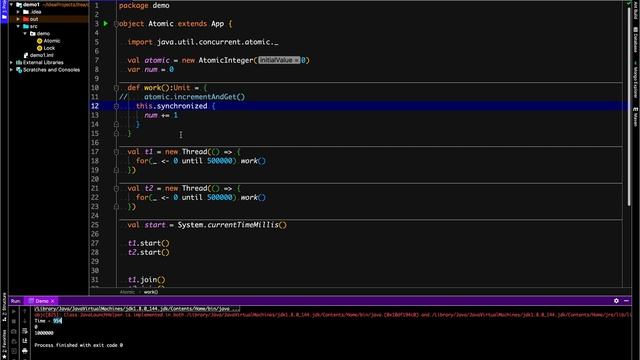Click 'AtomicInteger' constructor text

pyautogui.click(x=226, y=60)
